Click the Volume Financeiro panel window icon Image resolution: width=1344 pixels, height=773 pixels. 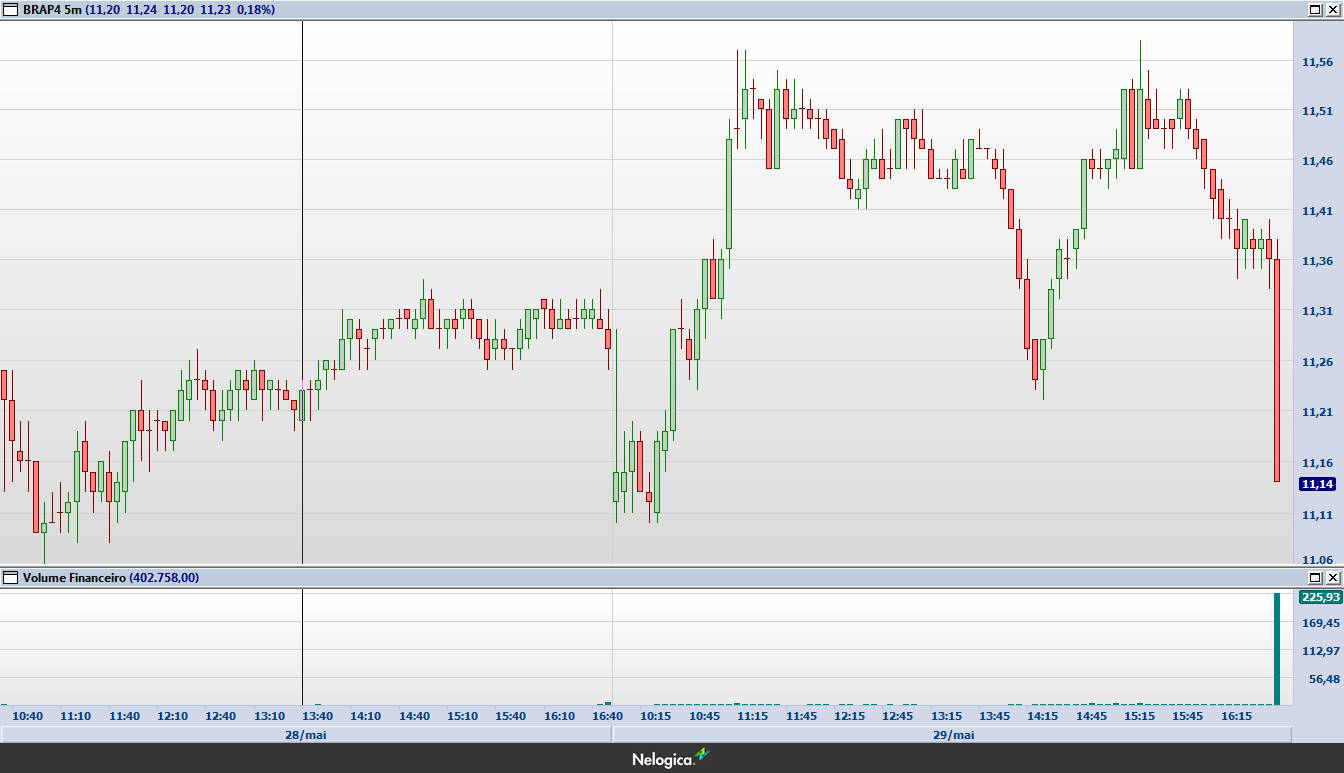coord(11,577)
